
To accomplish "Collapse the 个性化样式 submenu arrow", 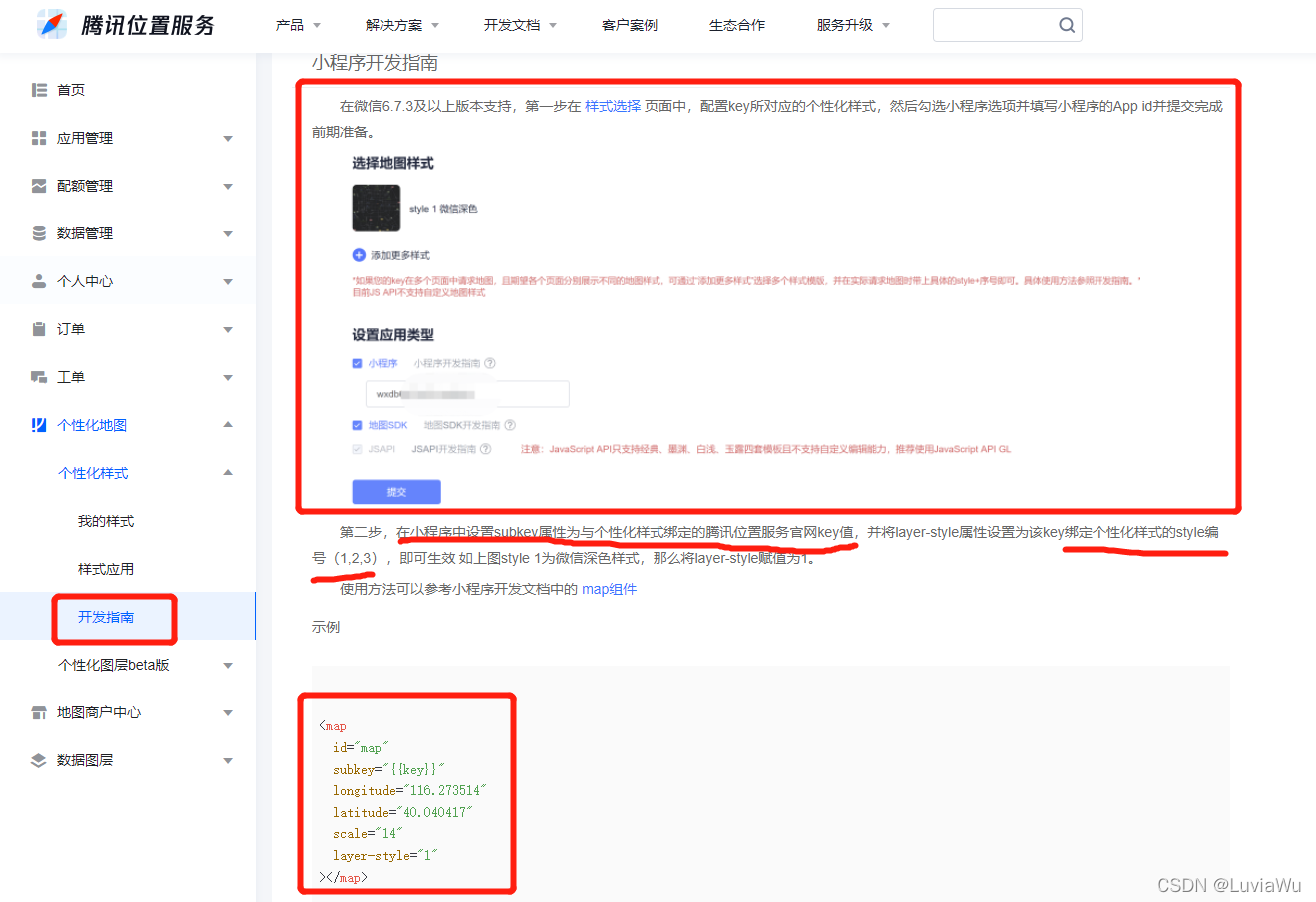I will [x=228, y=473].
